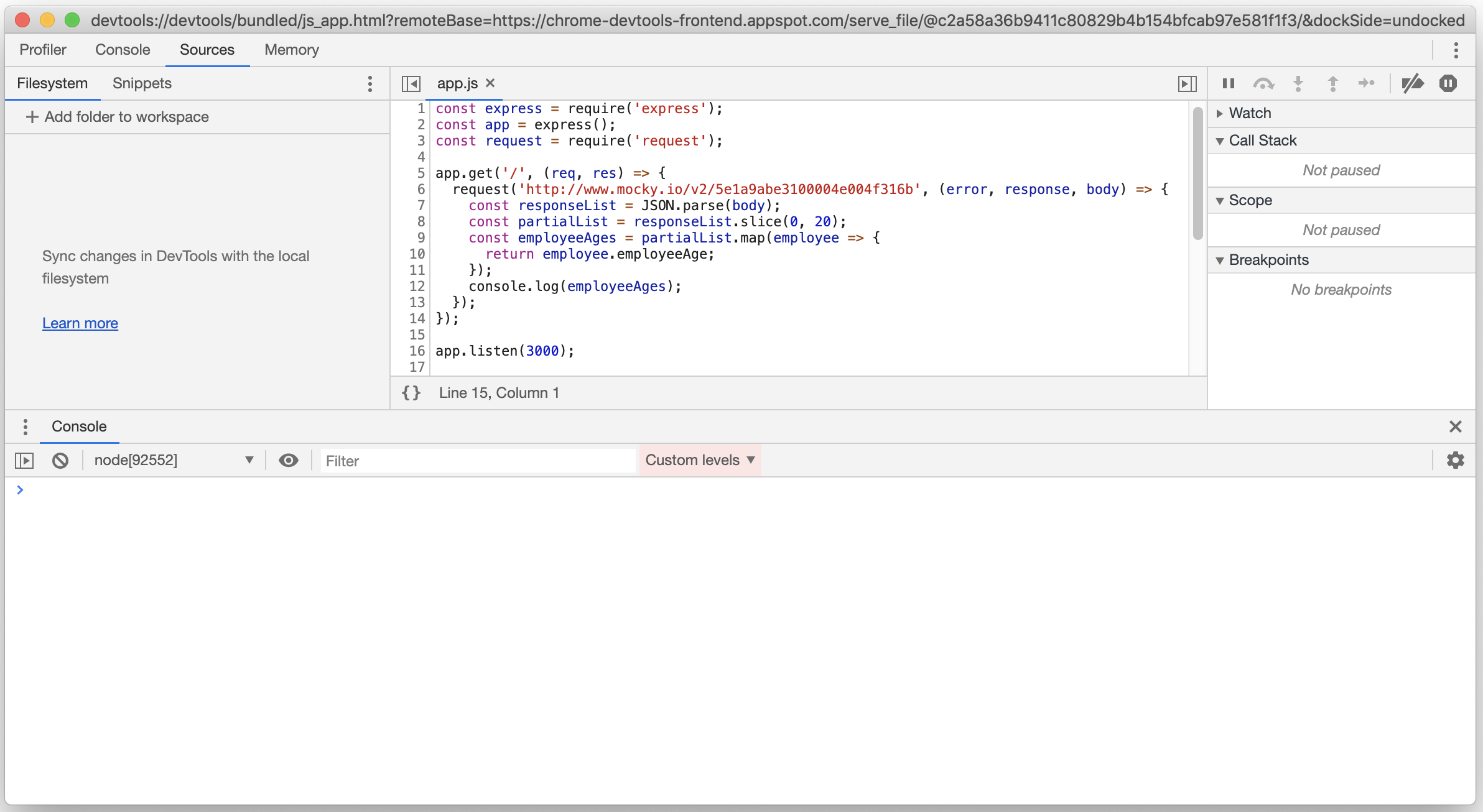Step out of current function
This screenshot has width=1483, height=812.
click(x=1332, y=83)
